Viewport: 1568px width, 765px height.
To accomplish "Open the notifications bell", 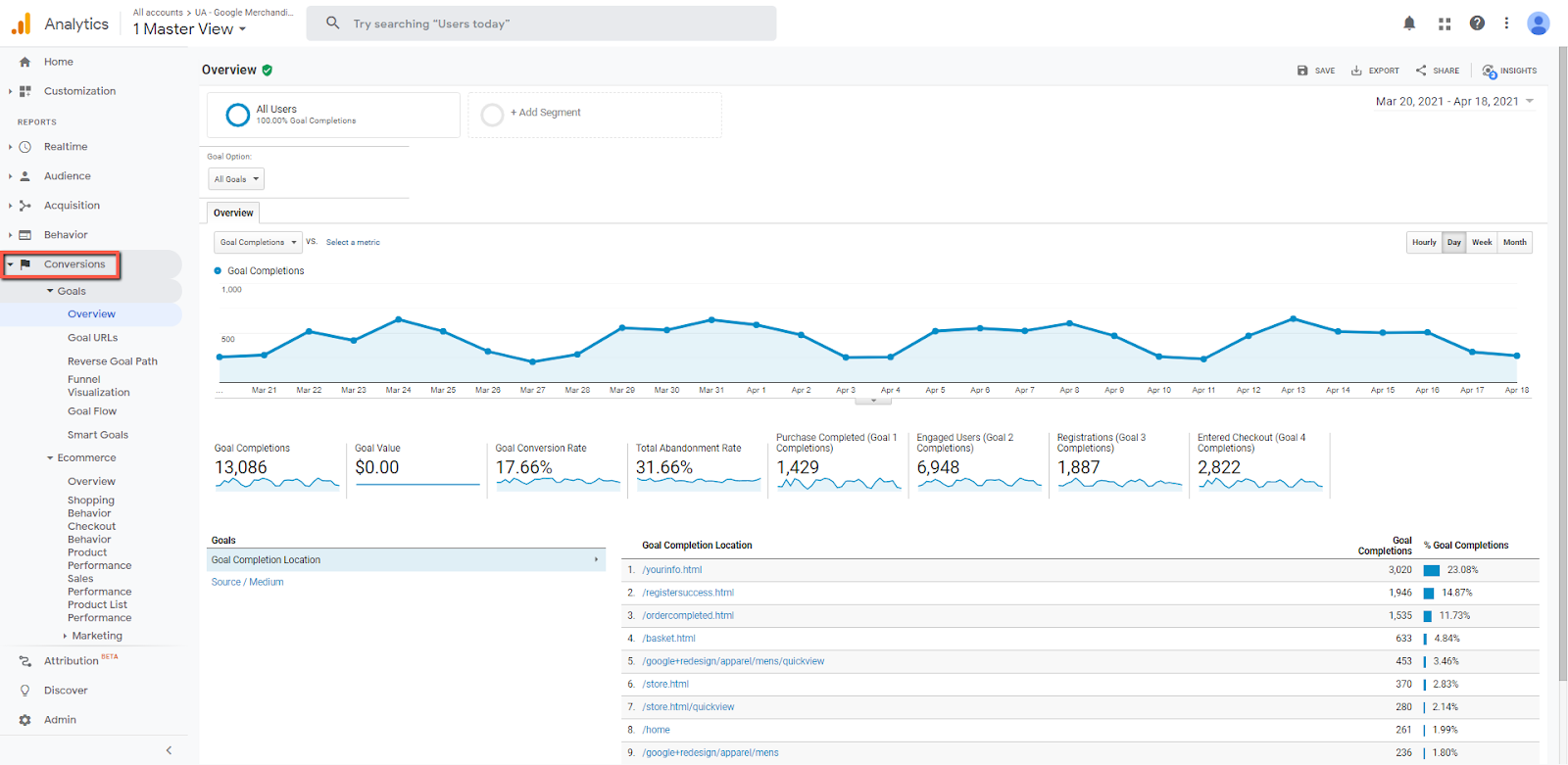I will (1409, 24).
